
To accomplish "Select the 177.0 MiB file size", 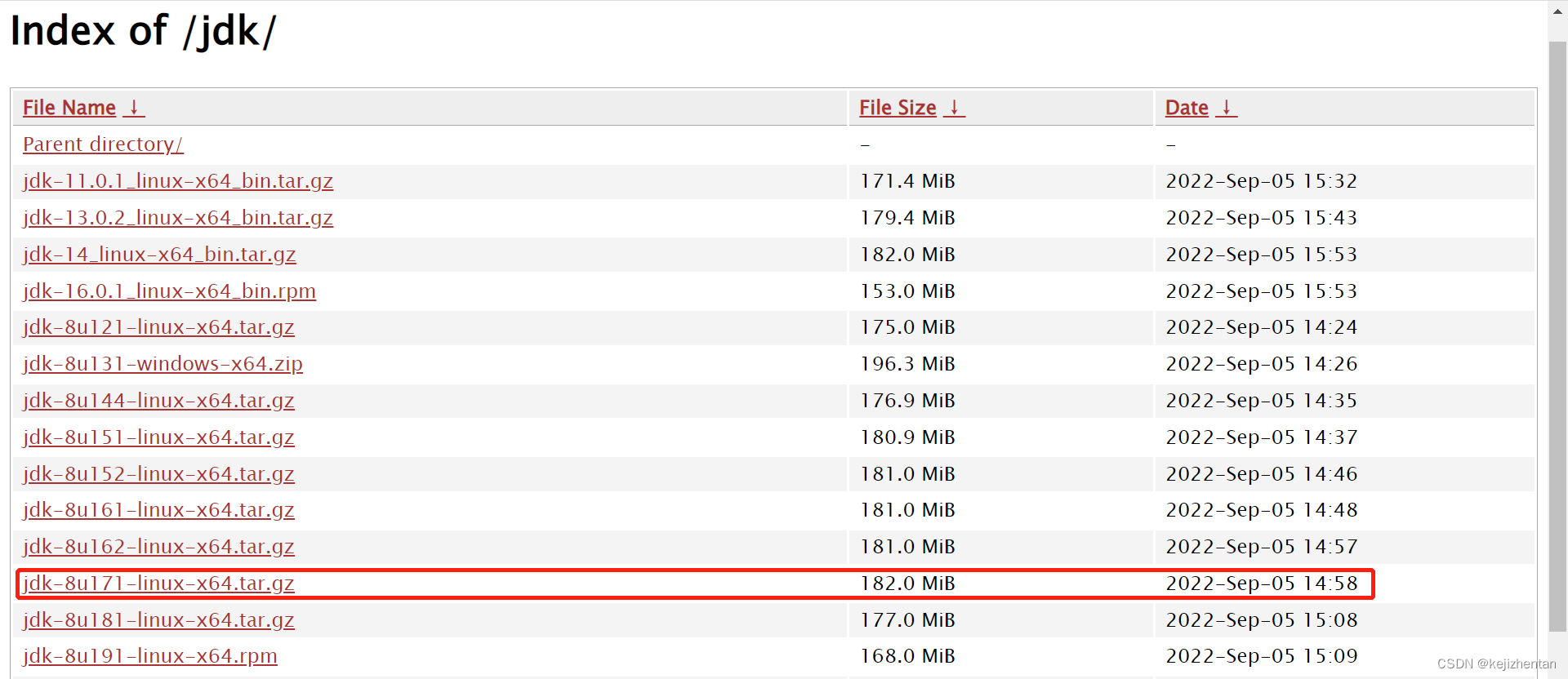I will click(907, 620).
